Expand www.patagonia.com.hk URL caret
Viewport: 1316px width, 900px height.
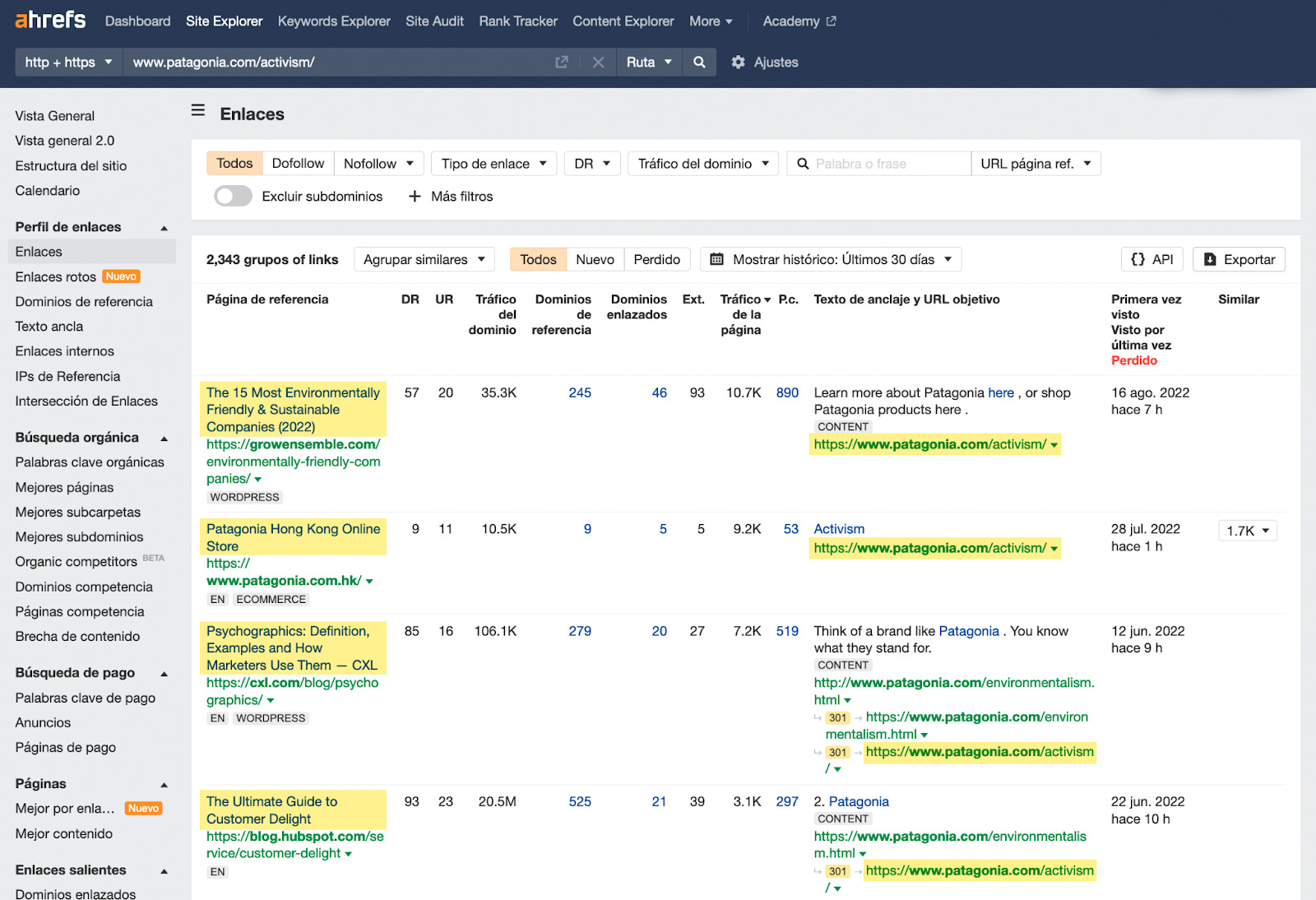click(x=369, y=582)
